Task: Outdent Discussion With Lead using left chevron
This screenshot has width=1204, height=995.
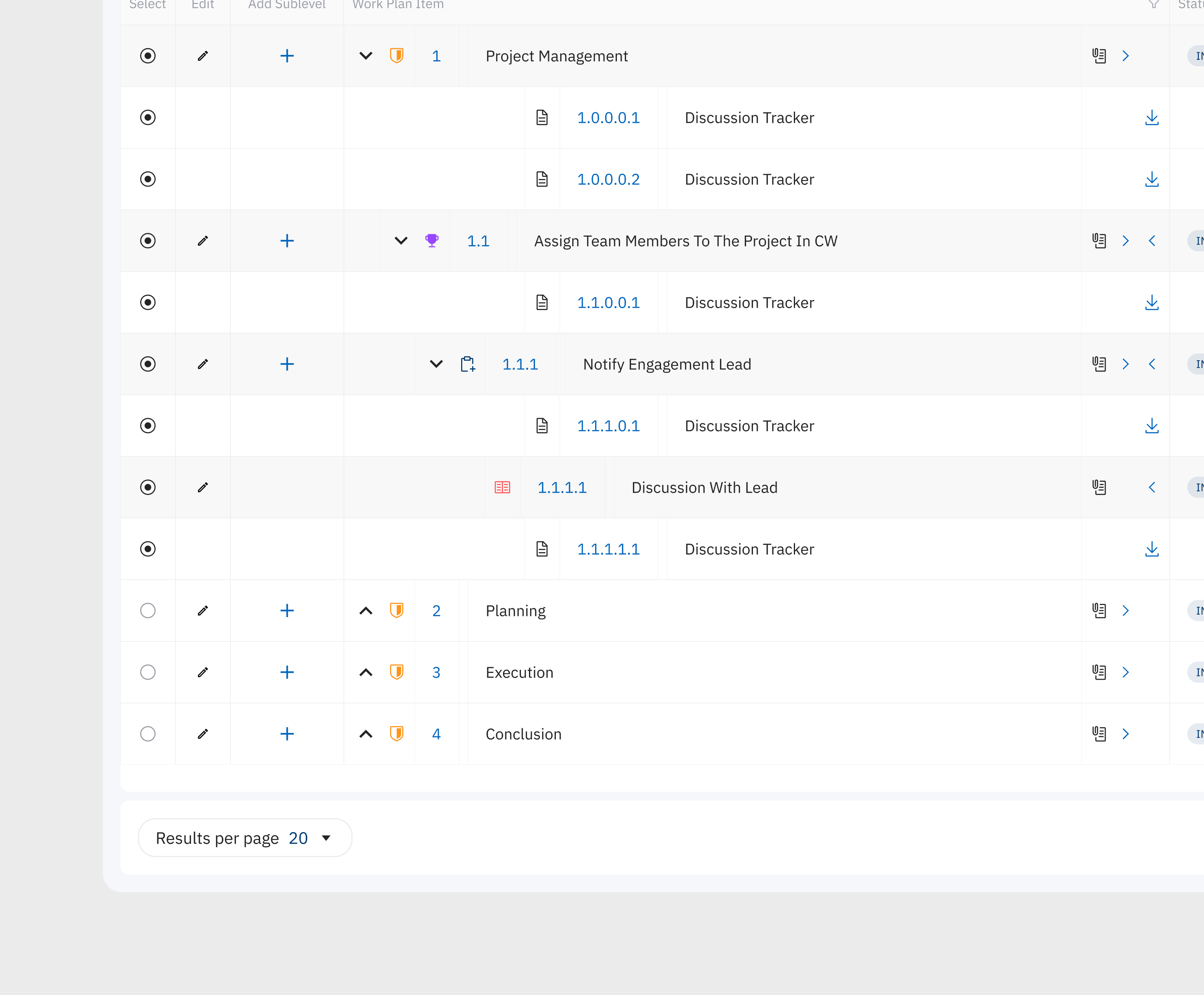Action: coord(1152,487)
